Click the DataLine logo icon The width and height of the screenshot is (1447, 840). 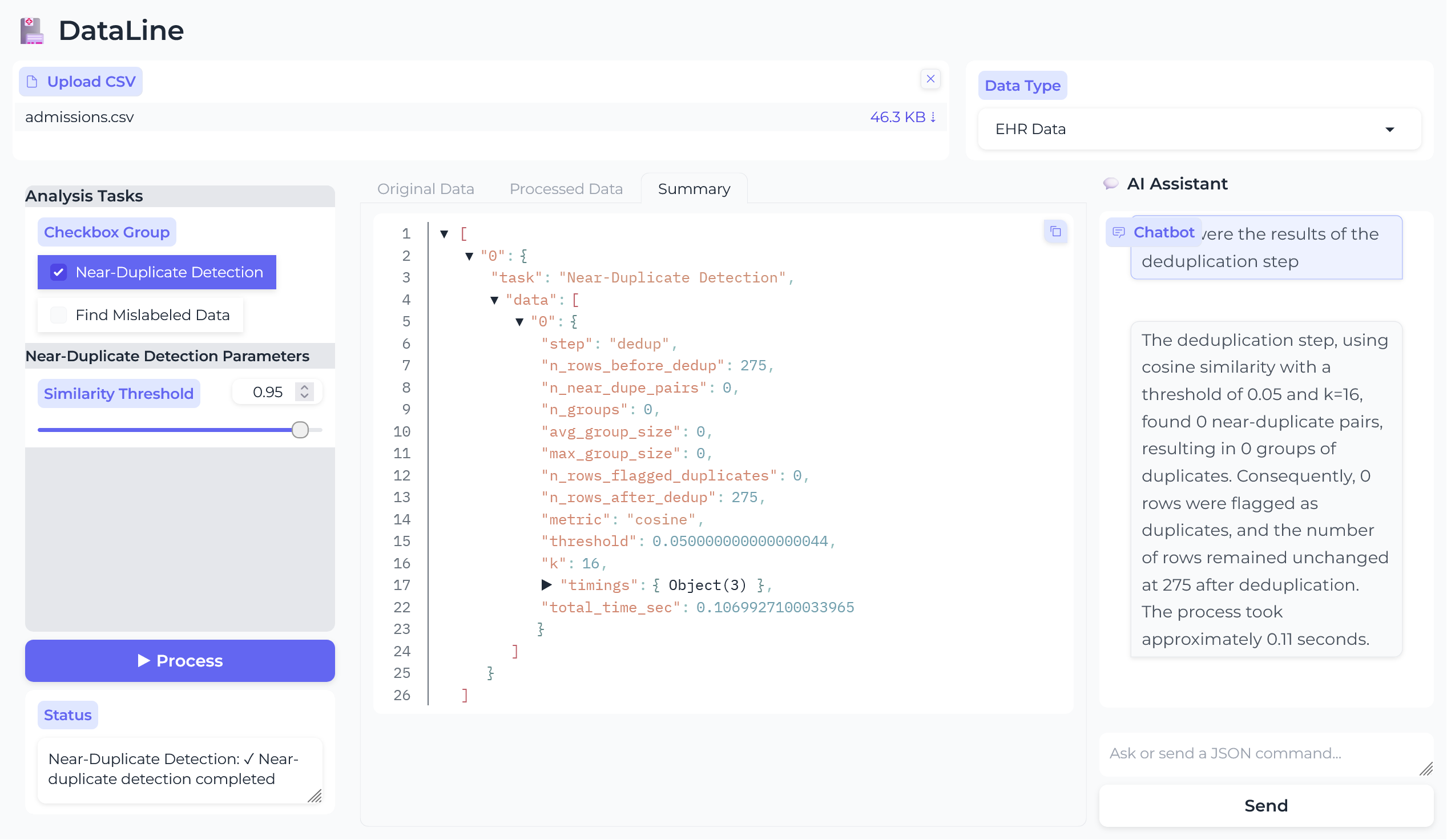[32, 30]
